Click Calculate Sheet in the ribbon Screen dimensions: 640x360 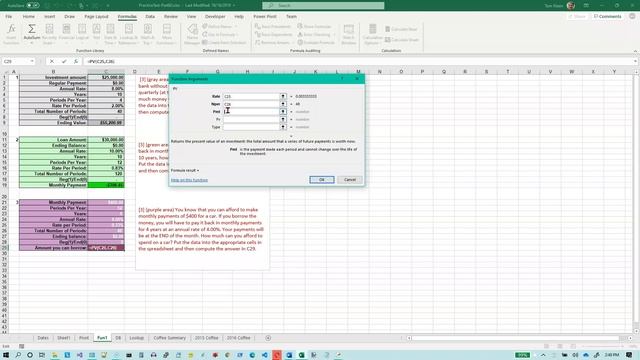pyautogui.click(x=402, y=40)
